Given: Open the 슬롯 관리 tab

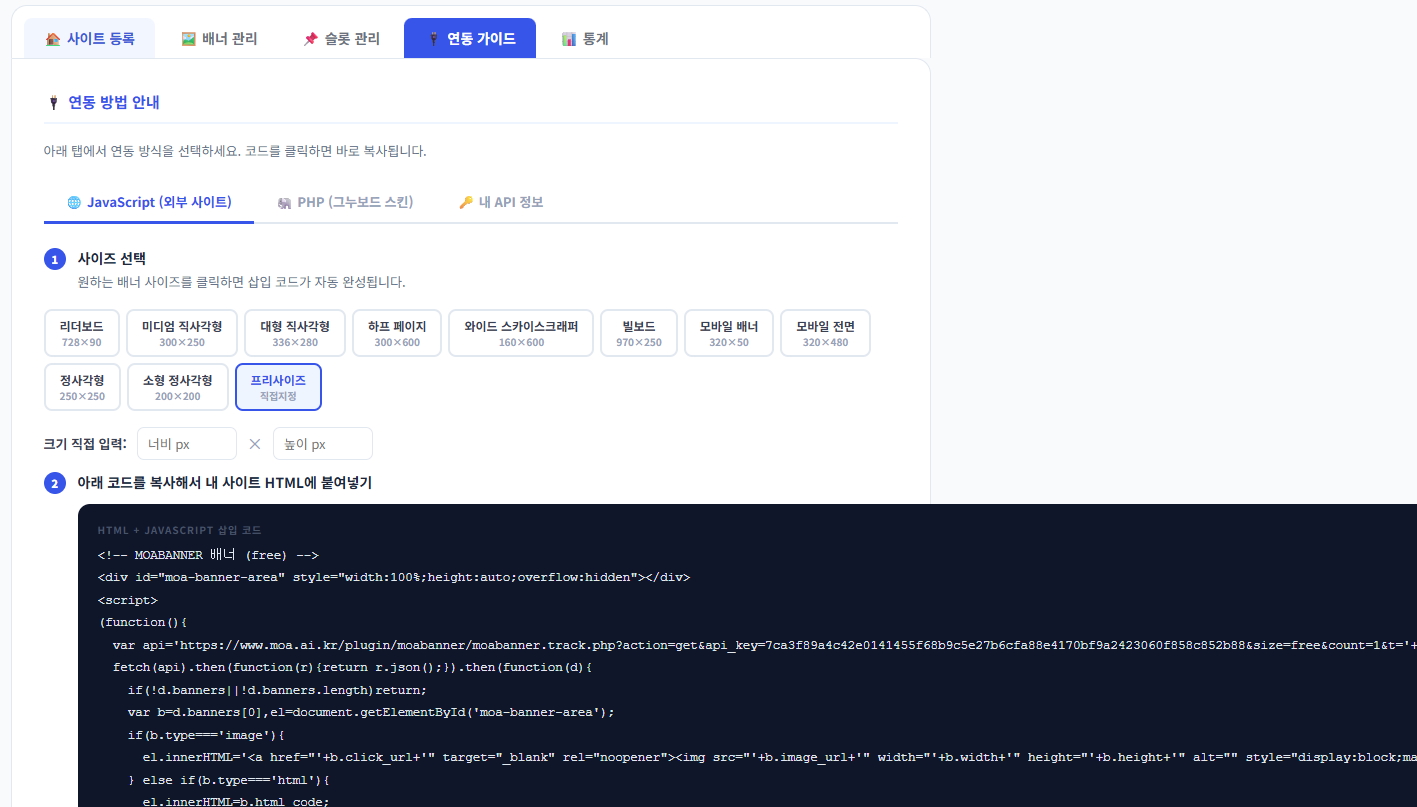Looking at the screenshot, I should pos(341,39).
